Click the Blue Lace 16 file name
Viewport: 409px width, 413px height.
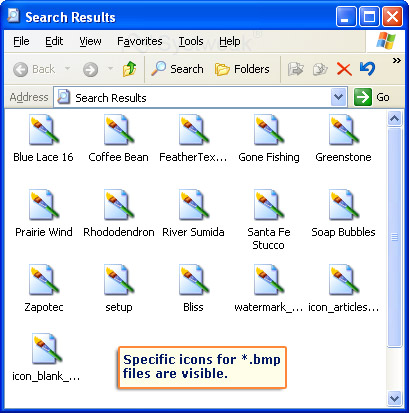click(x=43, y=157)
